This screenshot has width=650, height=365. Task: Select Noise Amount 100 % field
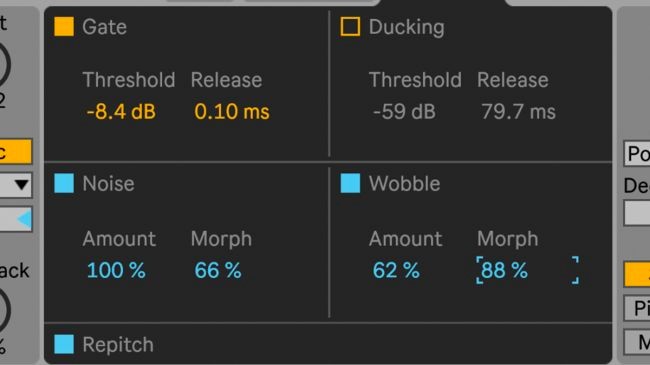click(116, 270)
